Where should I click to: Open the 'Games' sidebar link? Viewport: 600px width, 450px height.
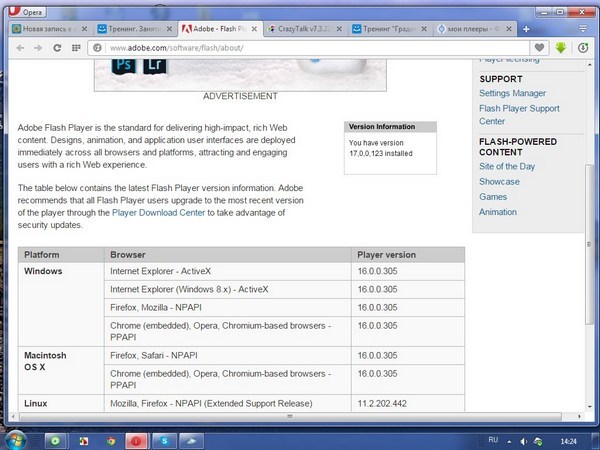[493, 197]
